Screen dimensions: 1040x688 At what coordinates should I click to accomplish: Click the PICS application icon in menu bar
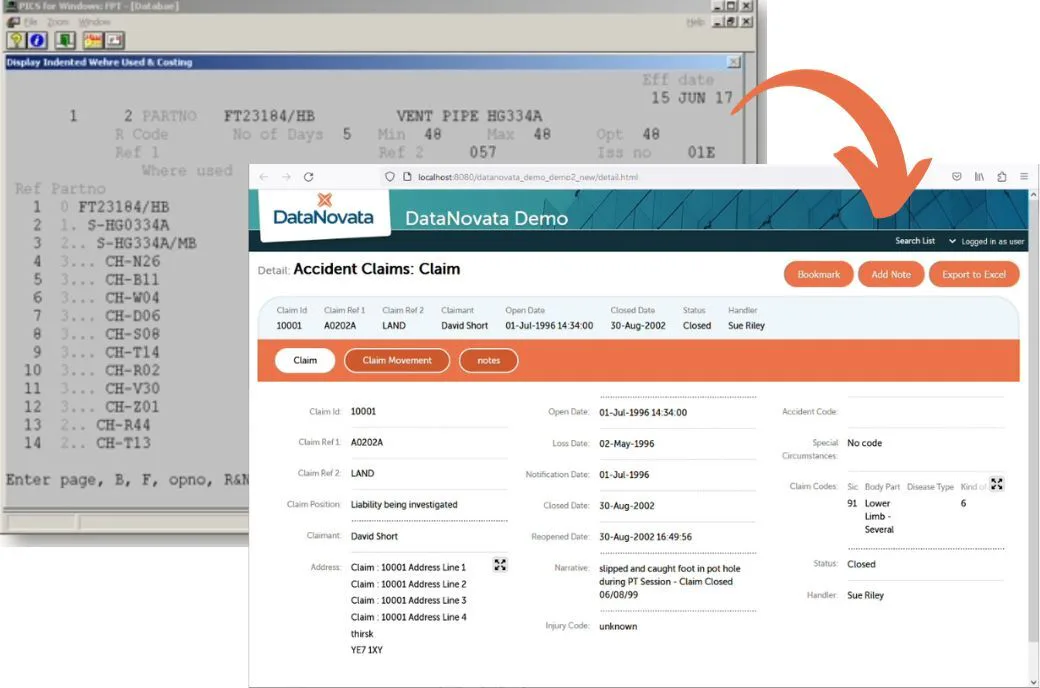pos(13,22)
